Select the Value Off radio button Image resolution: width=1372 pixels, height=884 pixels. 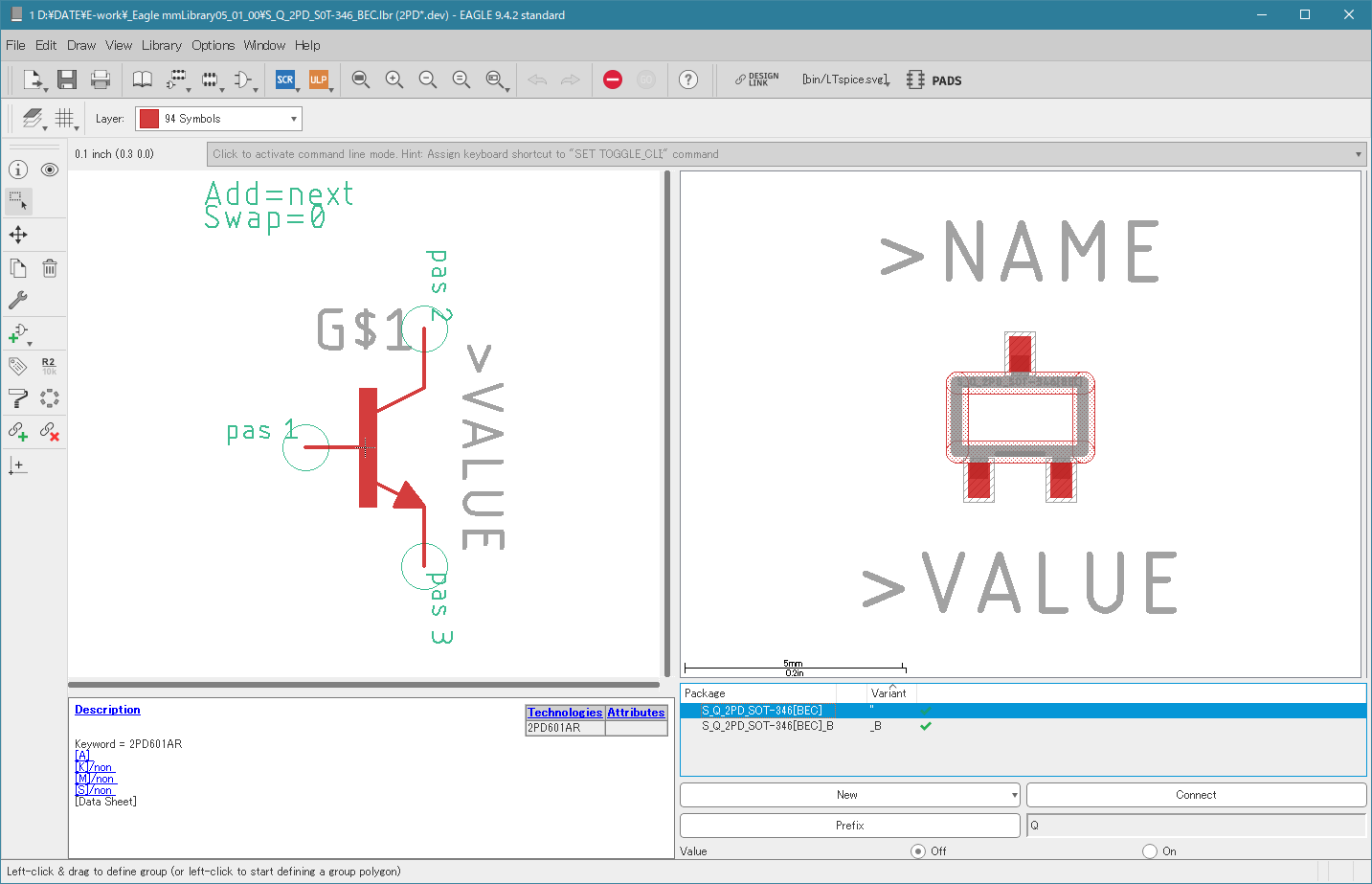[918, 850]
